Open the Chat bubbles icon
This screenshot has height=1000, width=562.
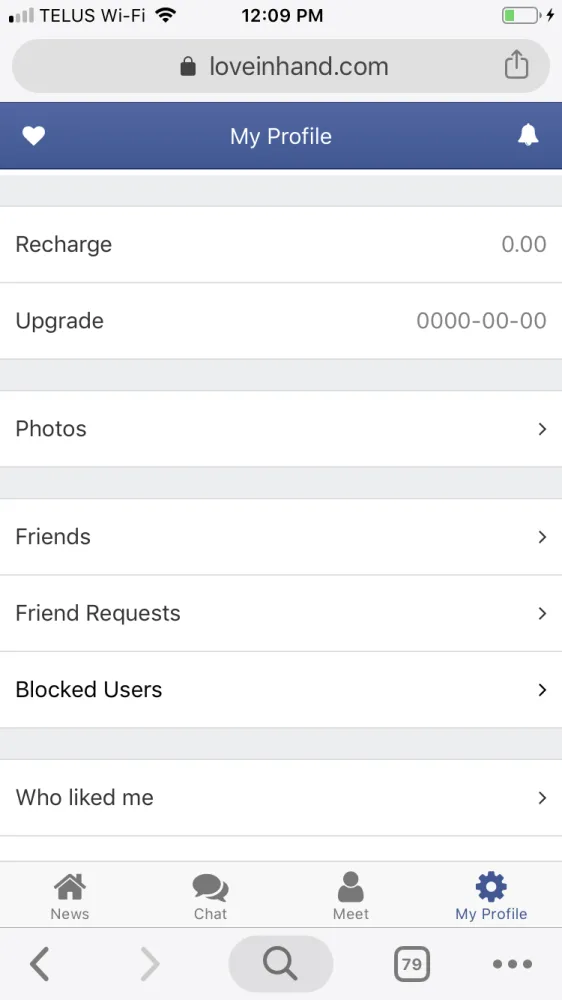[x=211, y=888]
